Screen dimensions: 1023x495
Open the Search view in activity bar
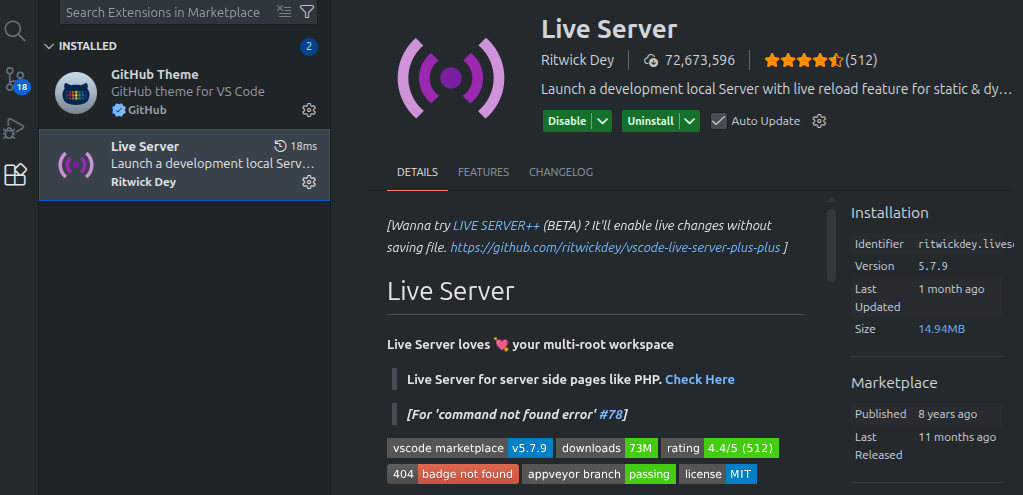click(x=15, y=31)
